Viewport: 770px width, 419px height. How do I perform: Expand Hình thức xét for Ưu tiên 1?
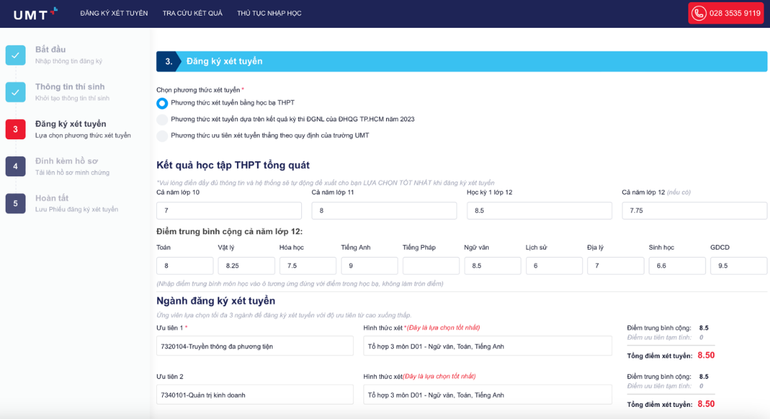[x=487, y=346]
